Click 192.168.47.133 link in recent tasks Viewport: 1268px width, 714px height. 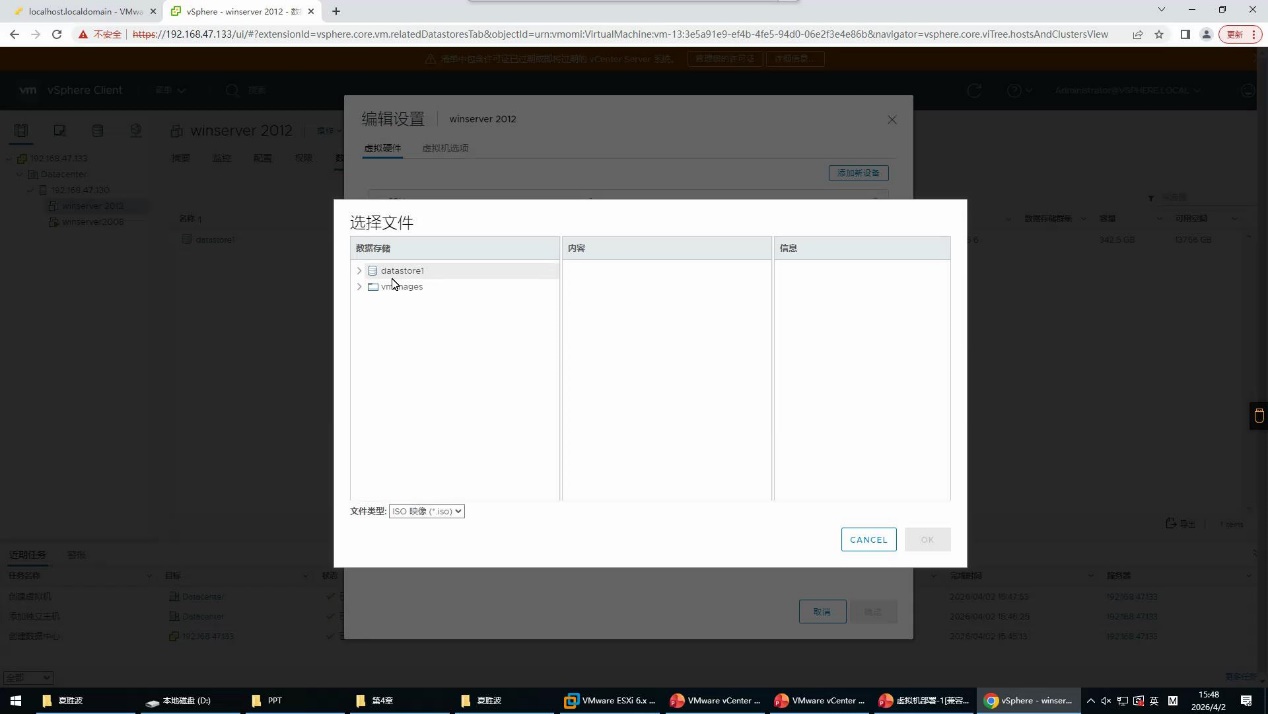click(x=207, y=636)
